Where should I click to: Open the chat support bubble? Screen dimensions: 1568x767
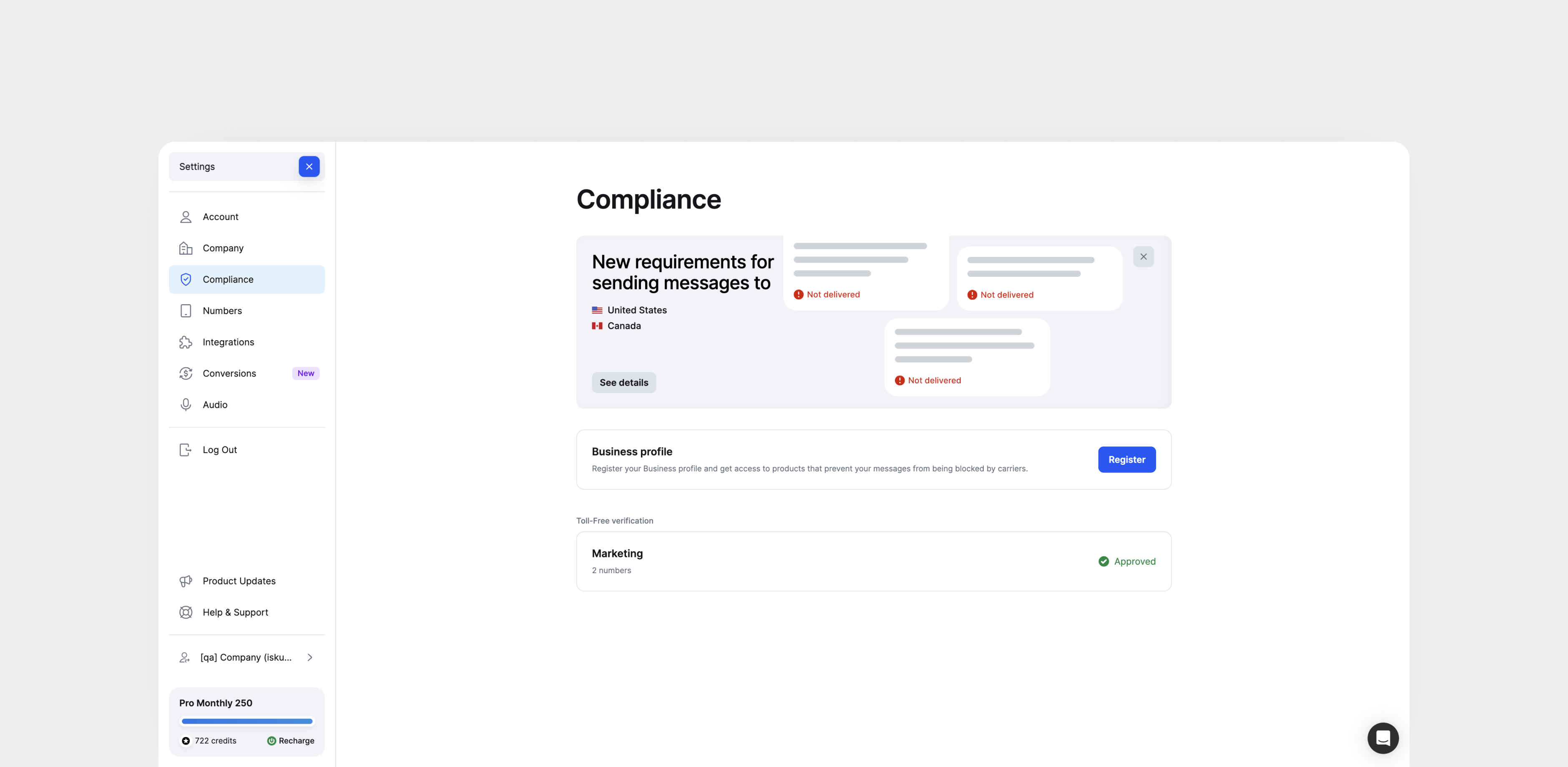point(1382,738)
